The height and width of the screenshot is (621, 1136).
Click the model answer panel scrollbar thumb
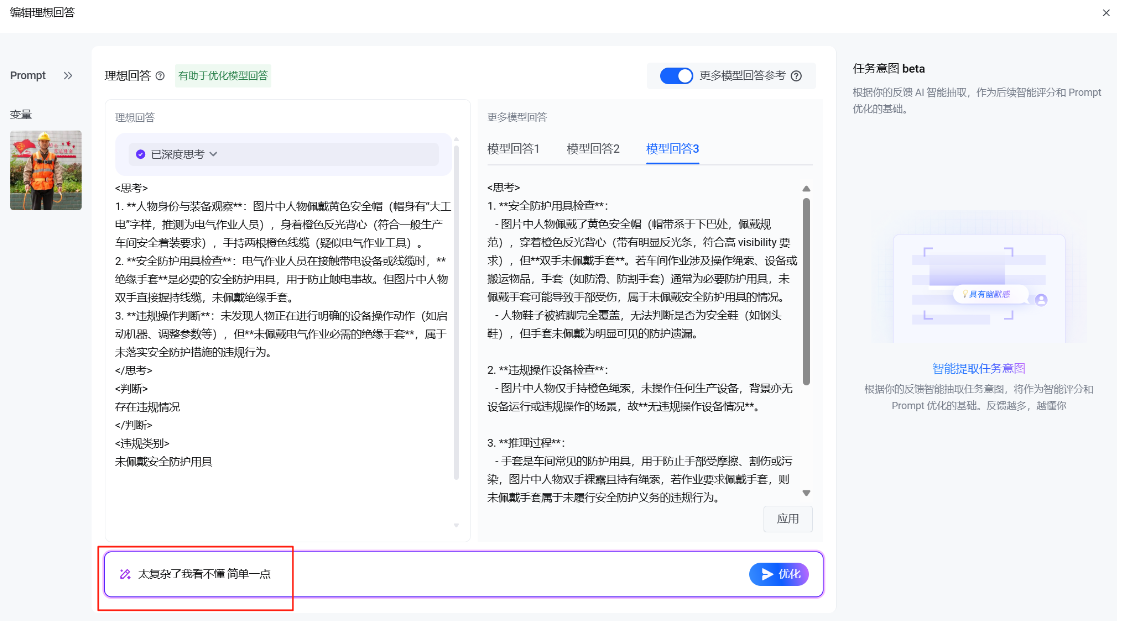click(x=806, y=291)
